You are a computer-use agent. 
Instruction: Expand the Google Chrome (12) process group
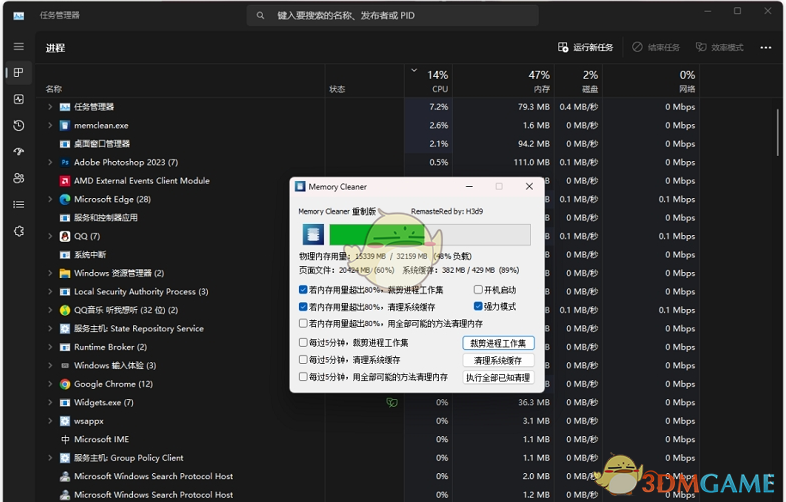pyautogui.click(x=50, y=384)
